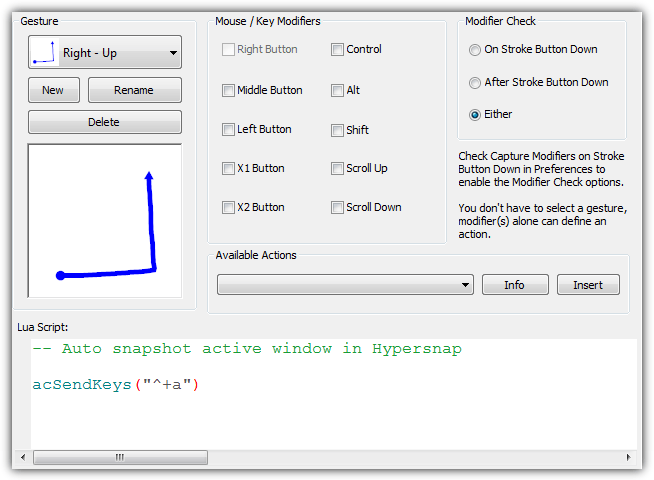Select After Stroke Button Down option

point(475,83)
